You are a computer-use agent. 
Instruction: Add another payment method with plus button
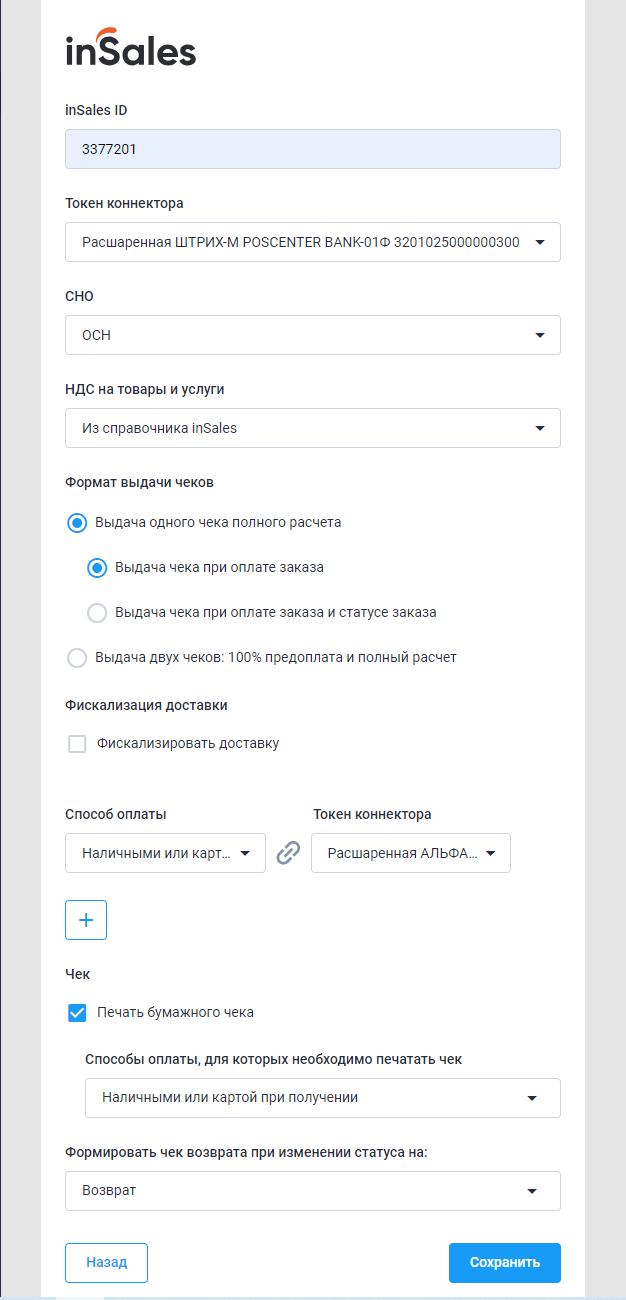pos(86,920)
